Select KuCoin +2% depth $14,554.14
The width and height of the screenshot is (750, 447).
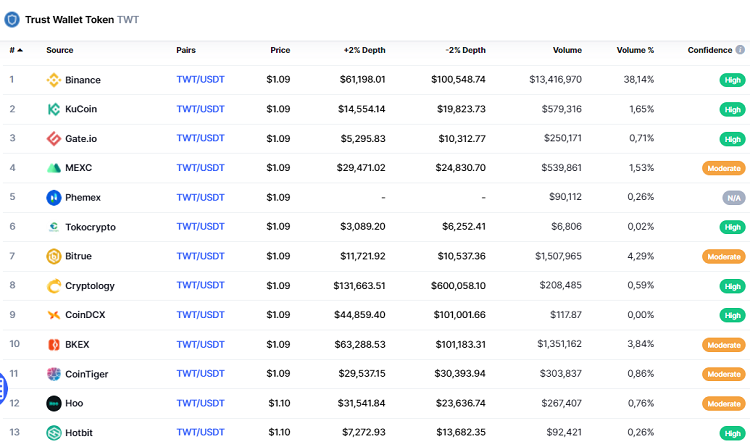pyautogui.click(x=362, y=109)
